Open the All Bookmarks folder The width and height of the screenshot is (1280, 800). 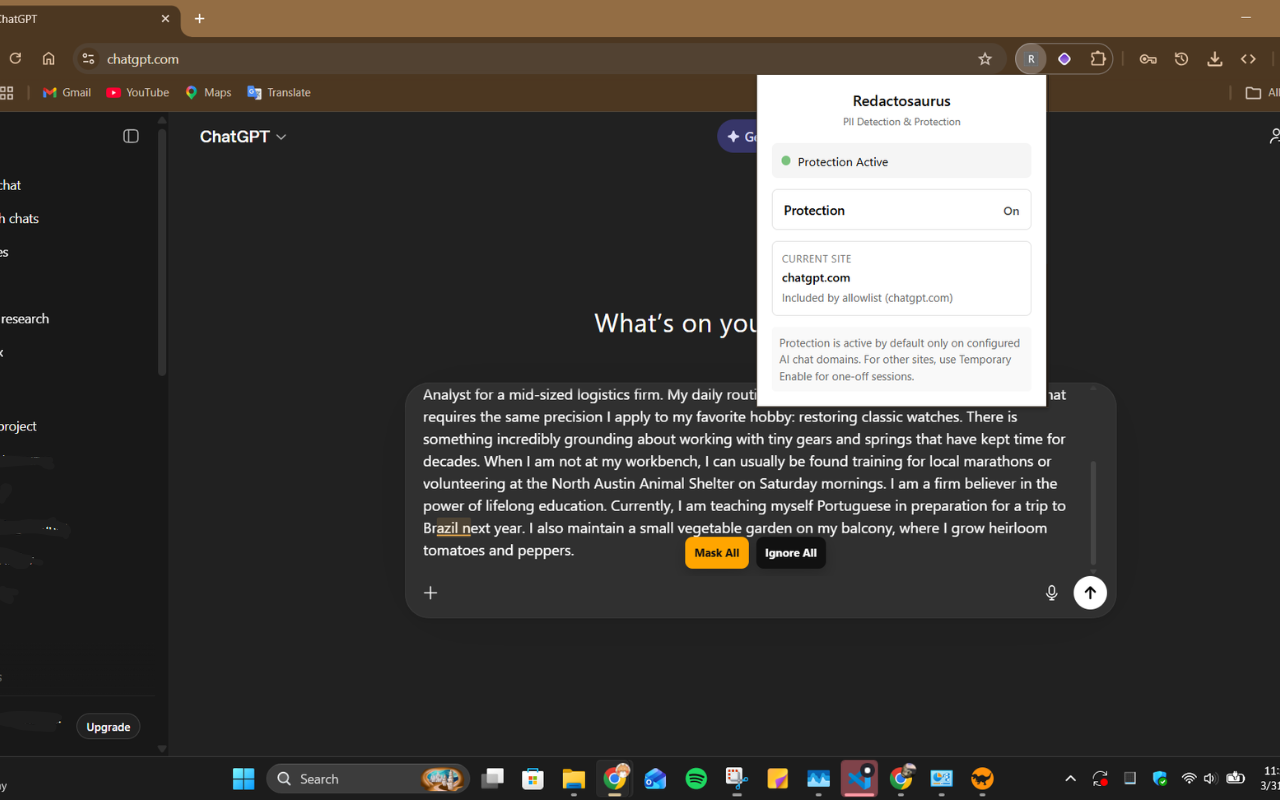tap(1262, 93)
